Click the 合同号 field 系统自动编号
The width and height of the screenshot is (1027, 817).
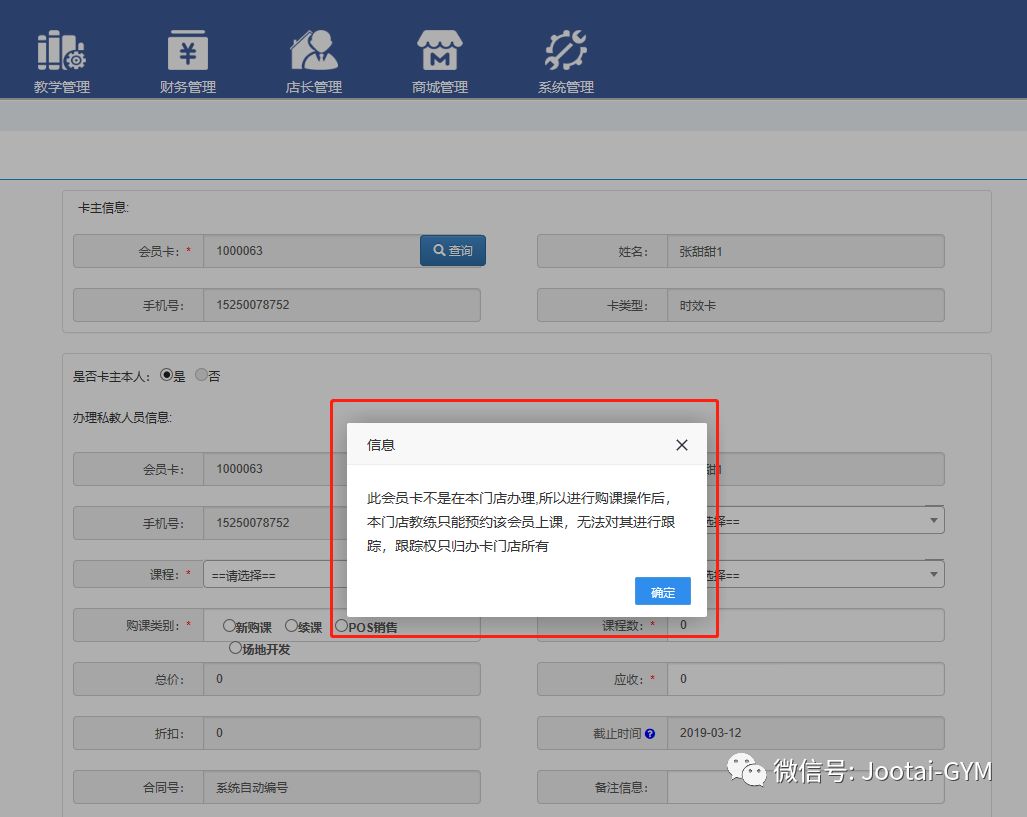[342, 787]
